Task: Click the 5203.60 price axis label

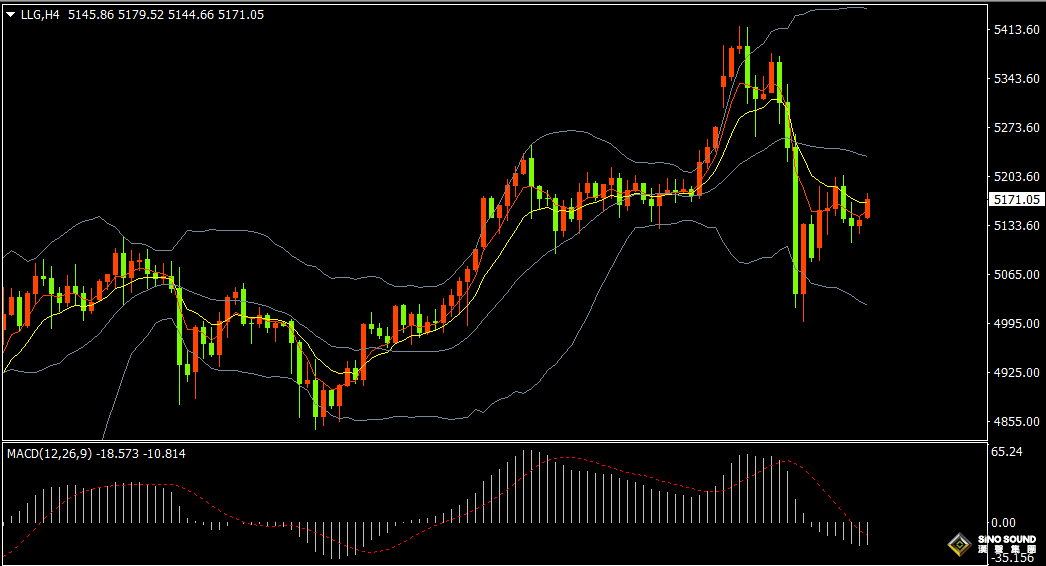Action: [1015, 176]
